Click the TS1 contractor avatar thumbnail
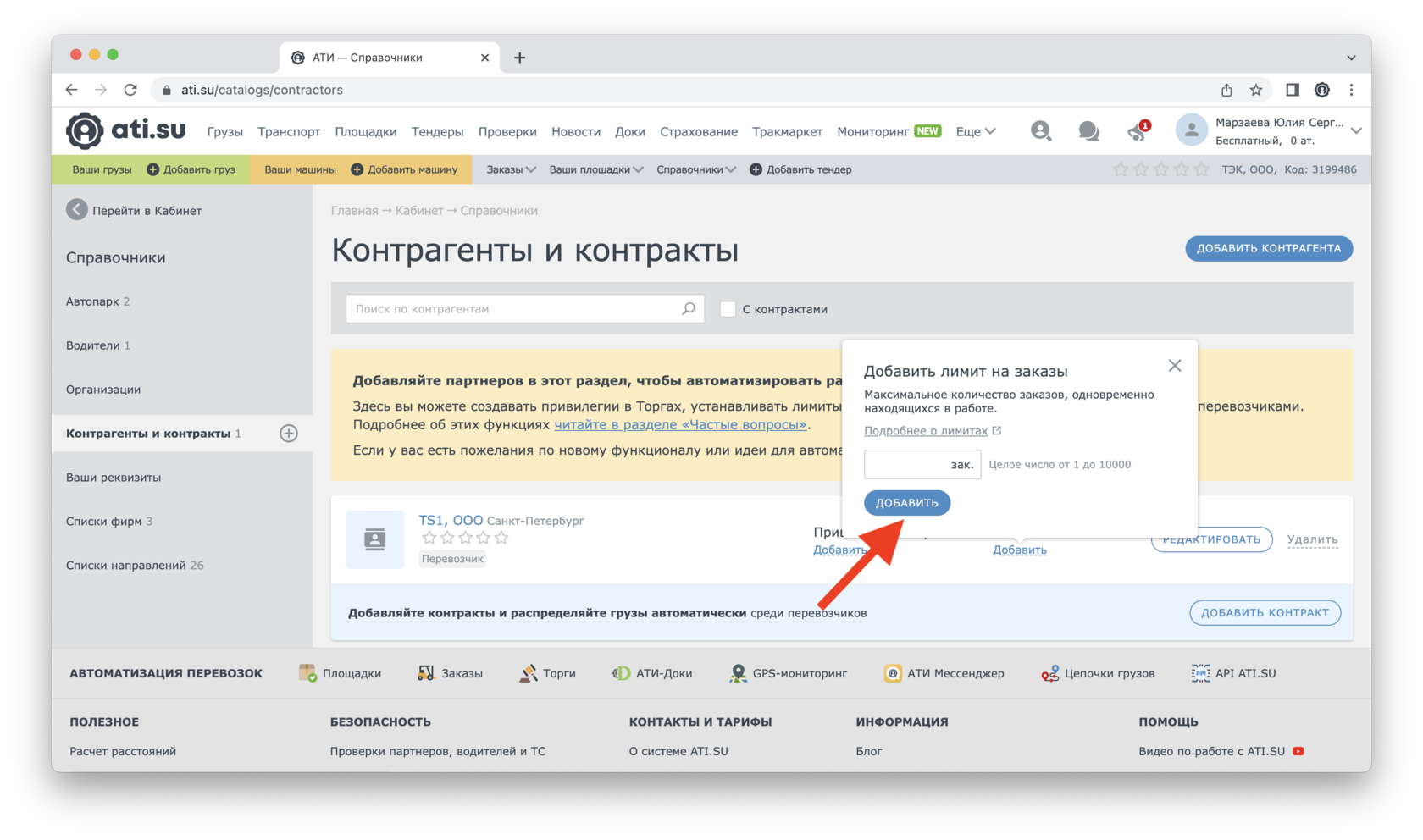Screen dimensions: 1423x840 pyautogui.click(x=374, y=539)
